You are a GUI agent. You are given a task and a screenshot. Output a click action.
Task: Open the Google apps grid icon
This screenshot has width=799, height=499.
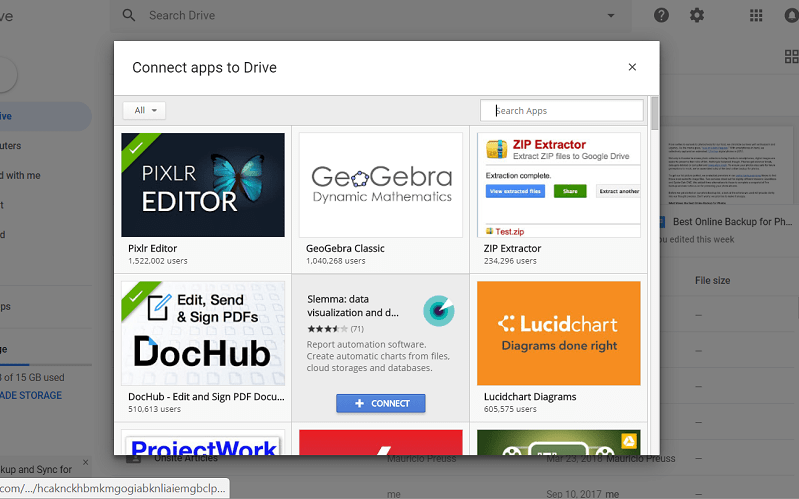click(756, 15)
